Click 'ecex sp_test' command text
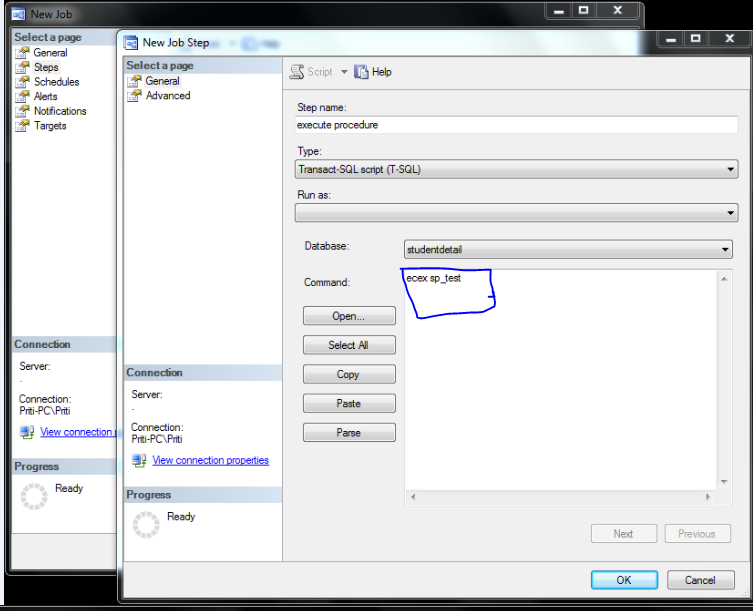This screenshot has height=611, width=753. [x=434, y=278]
